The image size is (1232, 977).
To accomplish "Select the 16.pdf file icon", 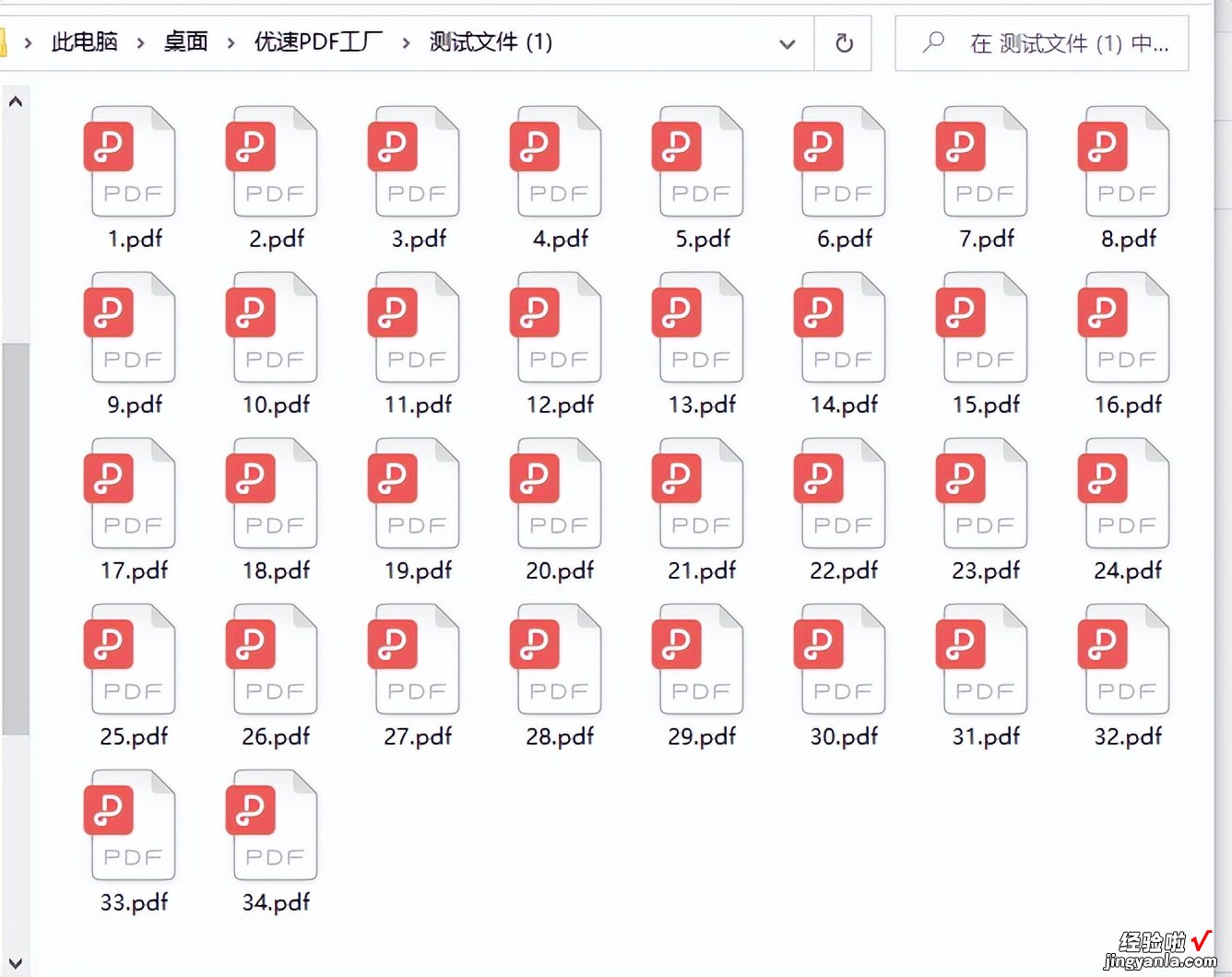I will coord(1124,327).
